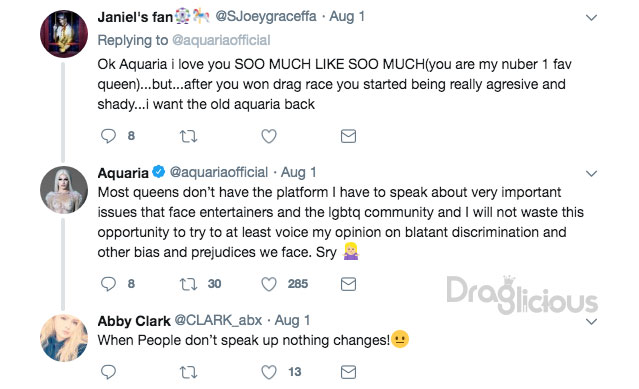The height and width of the screenshot is (389, 639).
Task: Expand the more menu on Aquaria's tweet
Action: click(591, 174)
